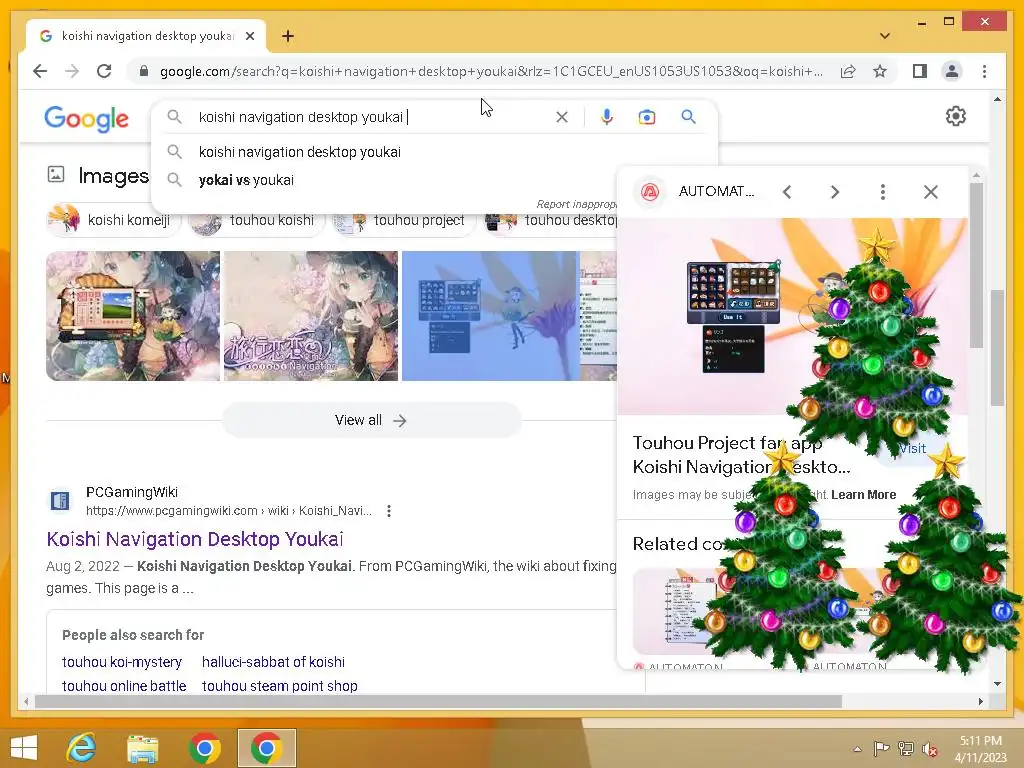1024x768 pixels.
Task: Open related search 'halluci-sabbat of koishi'
Action: click(273, 662)
